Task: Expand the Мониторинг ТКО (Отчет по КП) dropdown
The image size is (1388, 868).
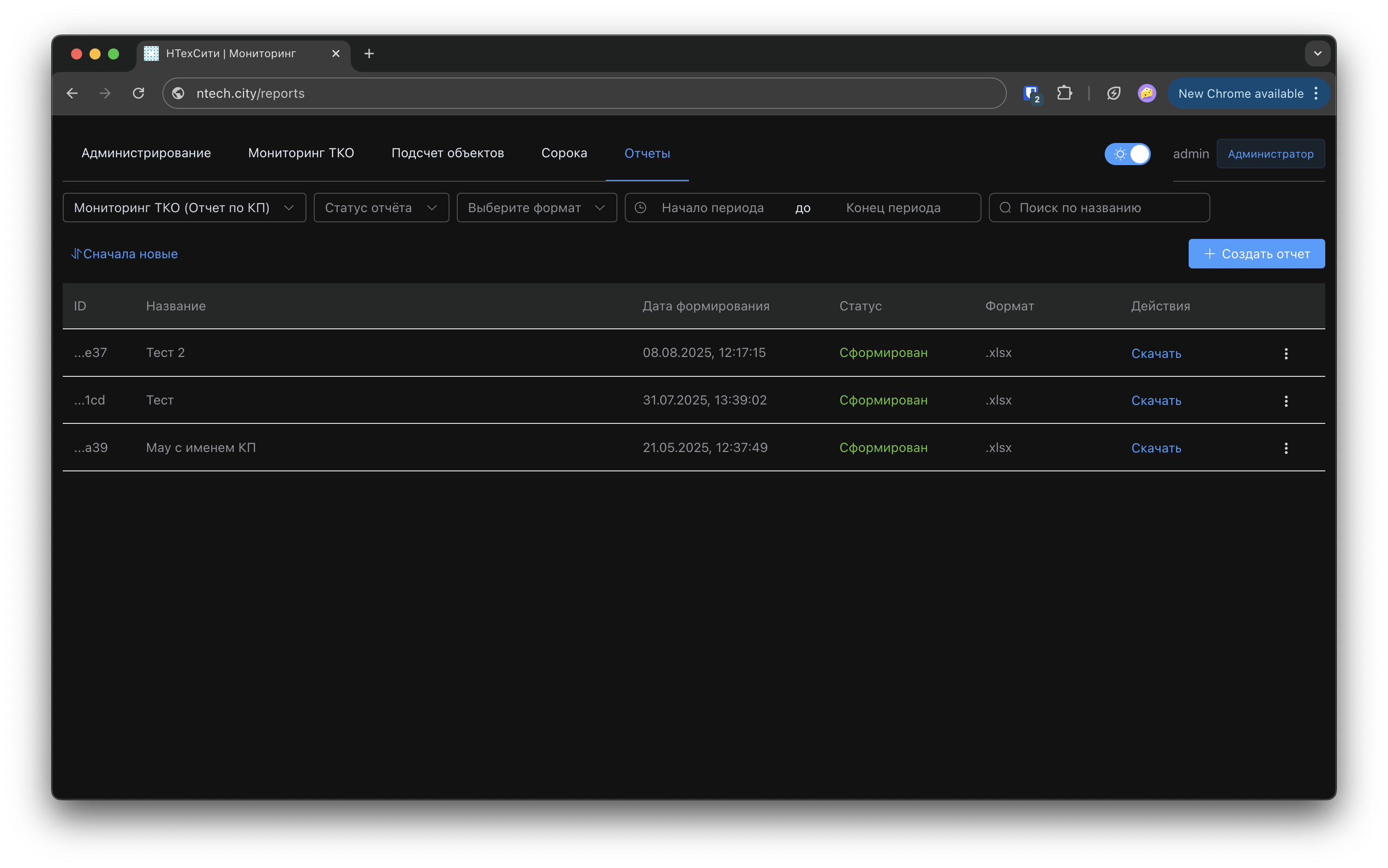Action: [184, 208]
